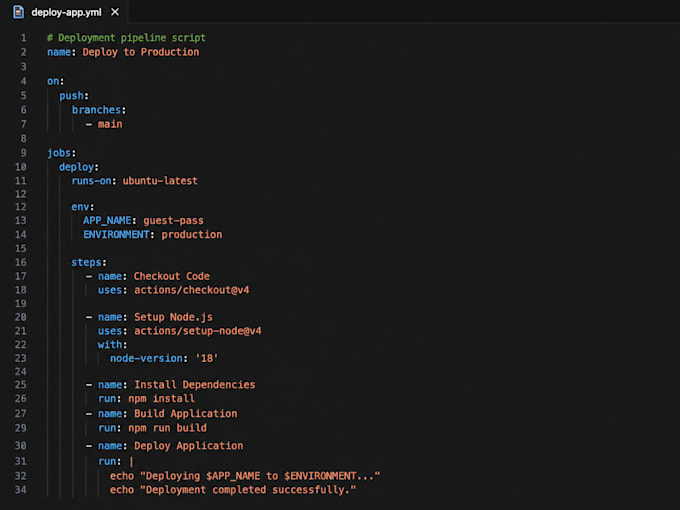Click the value "production" after ENVIRONMENT

pos(192,235)
